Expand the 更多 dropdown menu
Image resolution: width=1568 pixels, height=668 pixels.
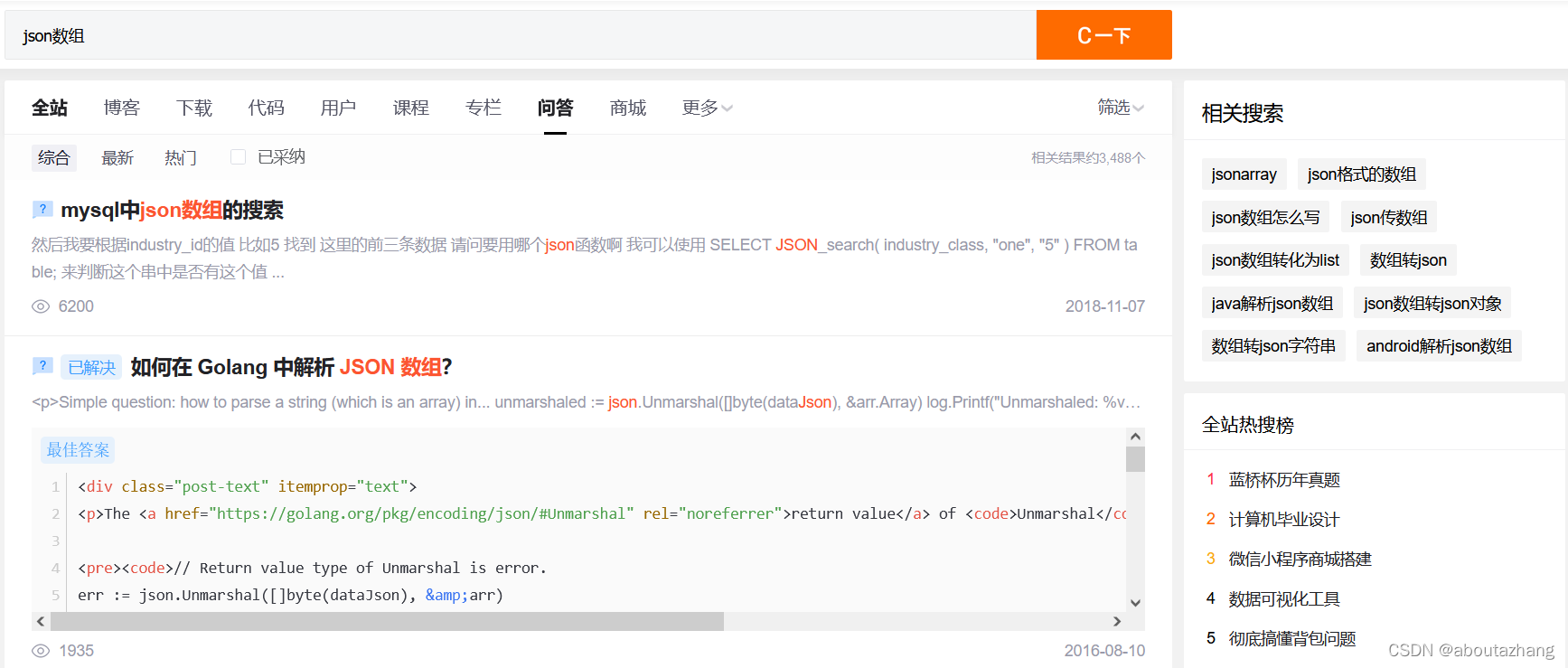pyautogui.click(x=708, y=108)
